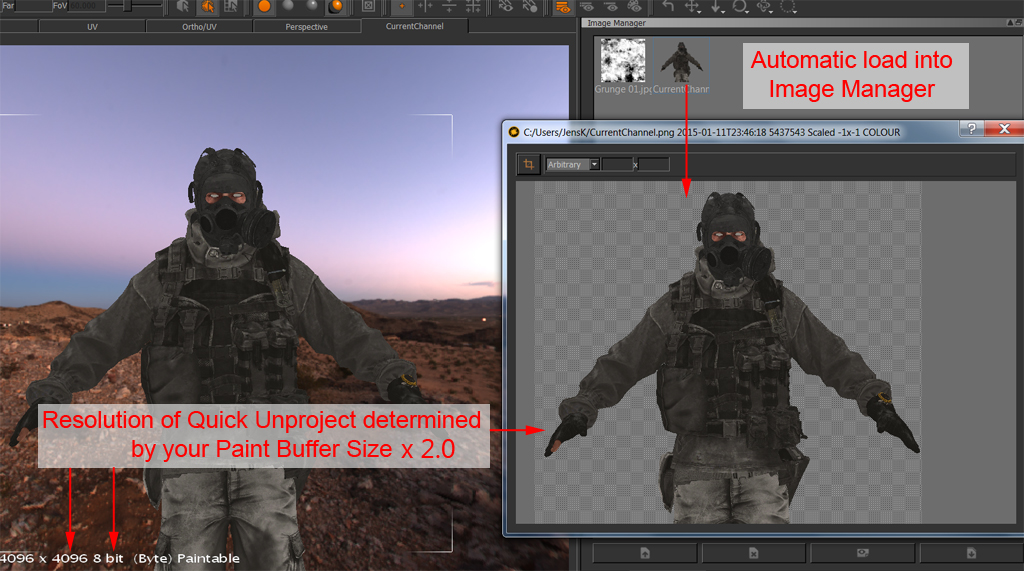Screen dimensions: 1024x571
Task: Click the undo curved arrow icon
Action: point(667,6)
